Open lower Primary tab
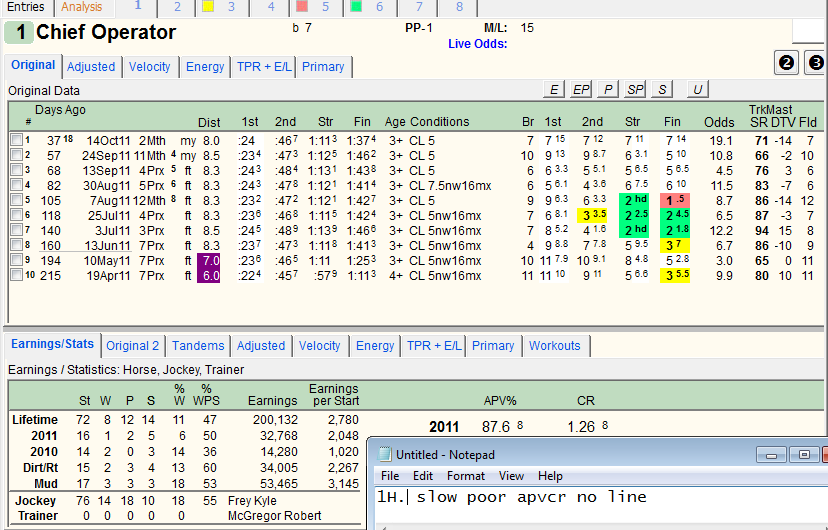The width and height of the screenshot is (828, 530). coord(493,346)
